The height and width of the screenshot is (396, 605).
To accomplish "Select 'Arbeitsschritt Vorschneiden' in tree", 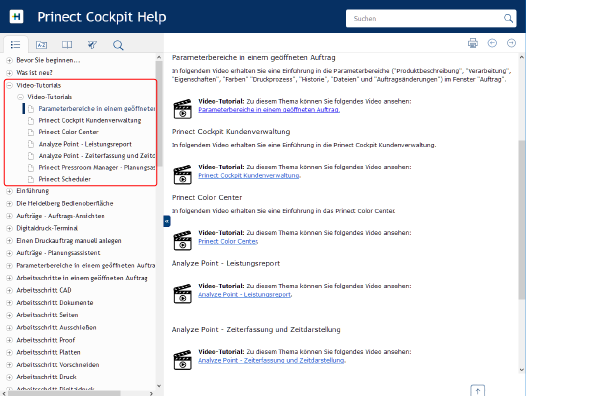I will 57,365.
